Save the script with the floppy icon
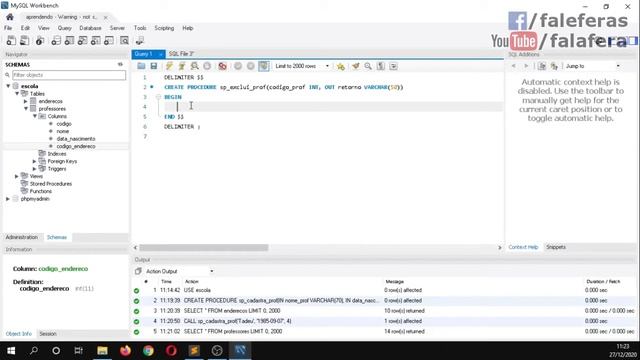This screenshot has width=640, height=360. 153,66
